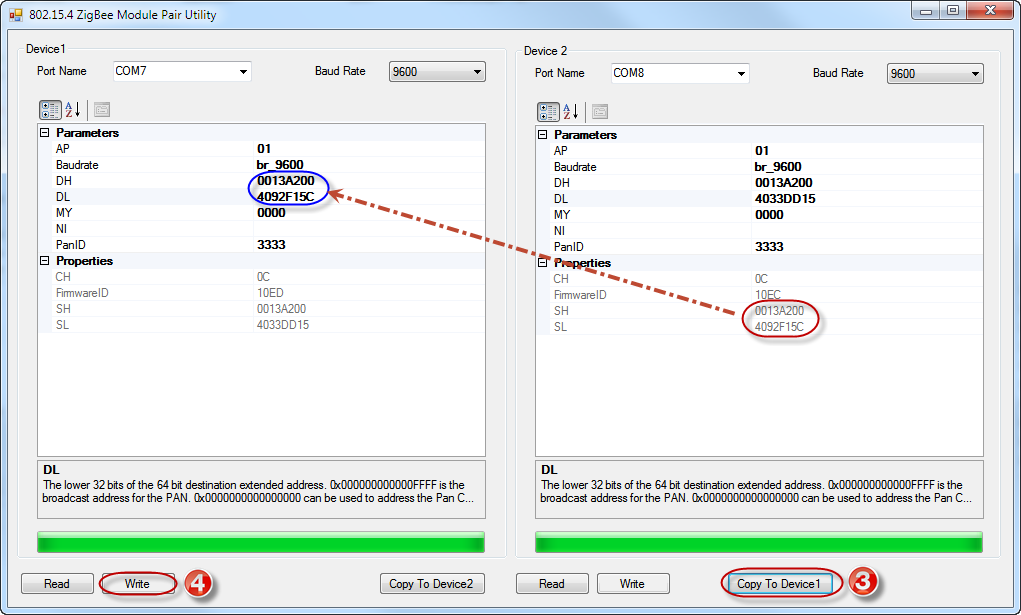
Task: Select Device 2 SL value 4092F15C
Action: pyautogui.click(x=779, y=327)
